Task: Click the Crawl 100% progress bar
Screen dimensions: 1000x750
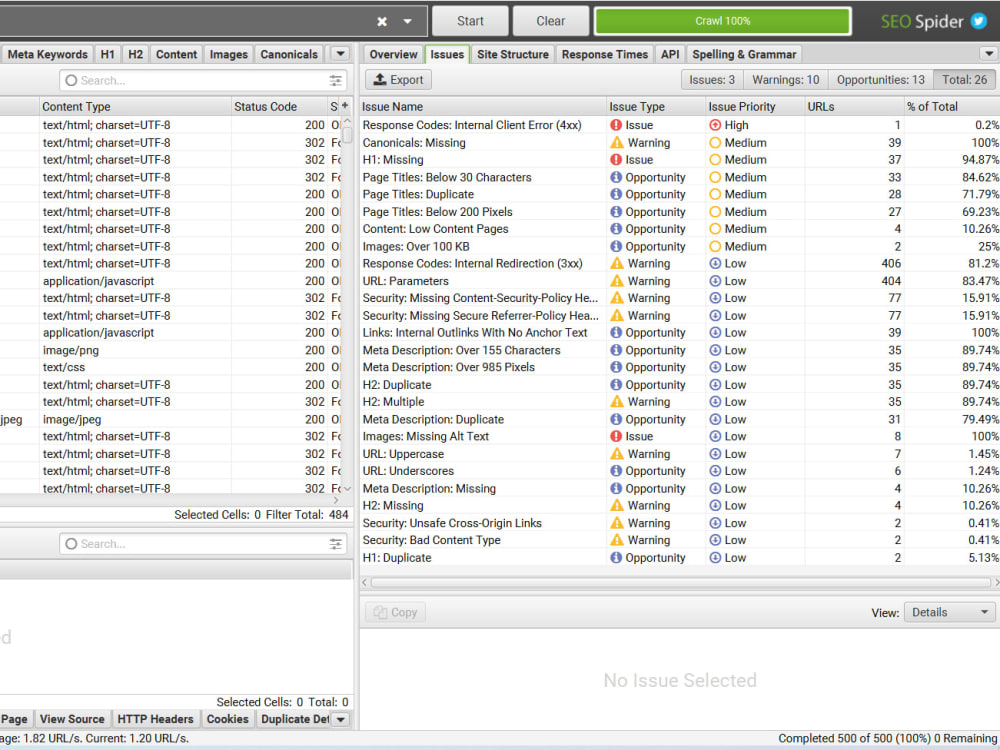Action: point(723,21)
